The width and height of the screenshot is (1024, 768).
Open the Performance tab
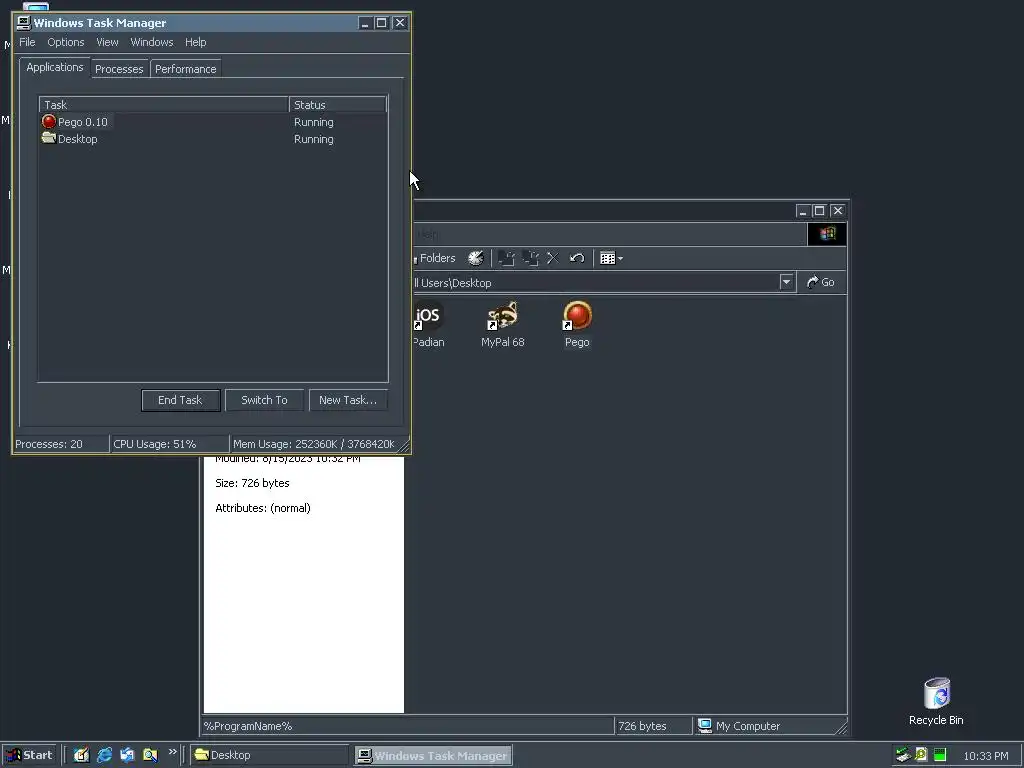pyautogui.click(x=185, y=69)
